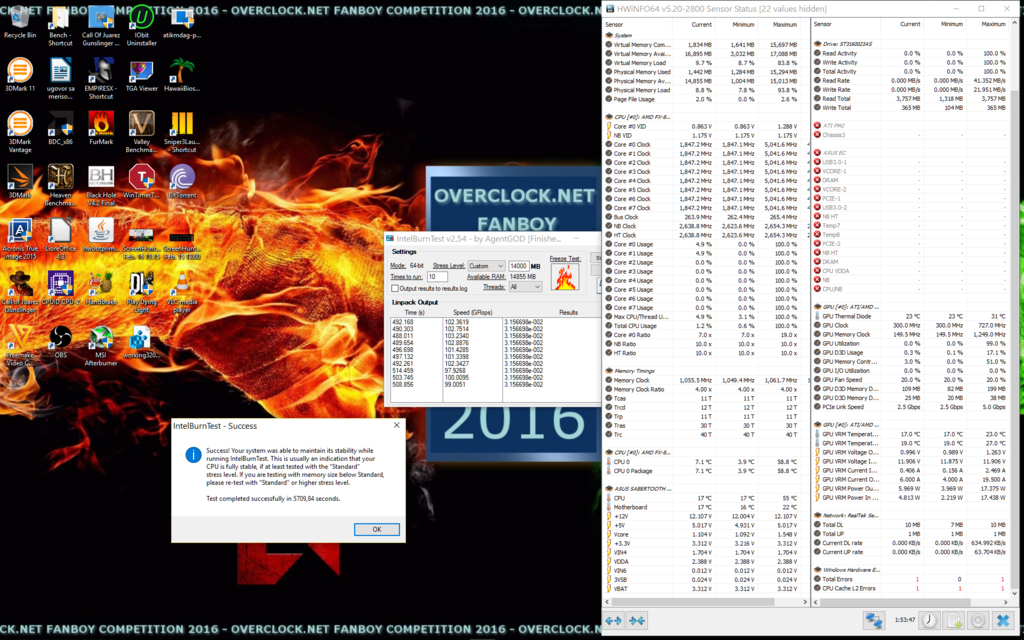The image size is (1024, 640).
Task: Close the sensors window with blue X button
Action: (x=1002, y=620)
